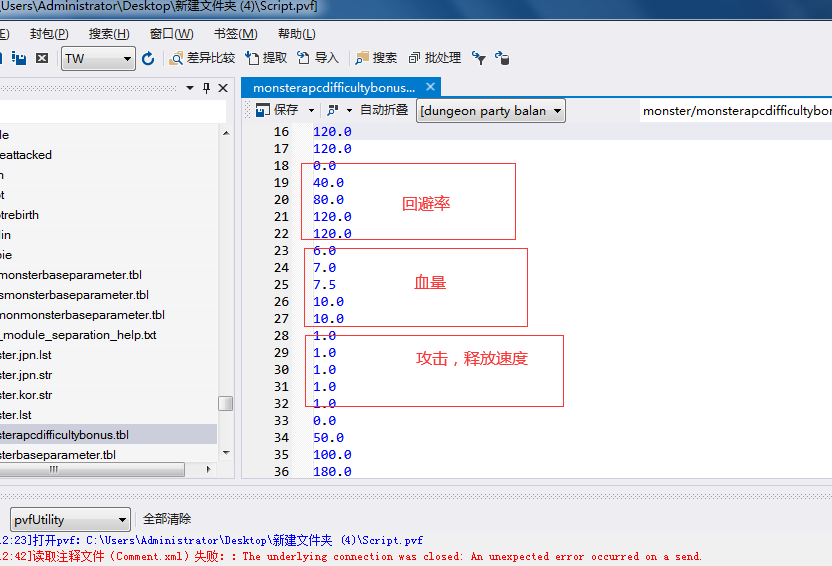Open the 搜索 search tool in toolbar
Screen dimensions: 832x566
(376, 59)
